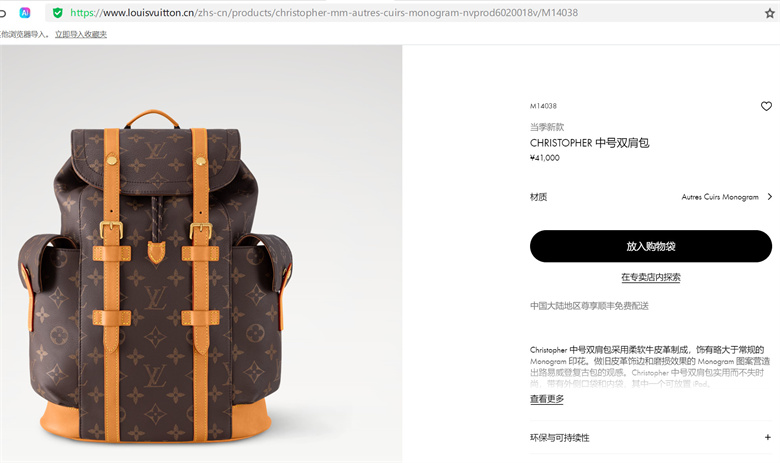Click 查看更多 to read full description

coord(547,399)
